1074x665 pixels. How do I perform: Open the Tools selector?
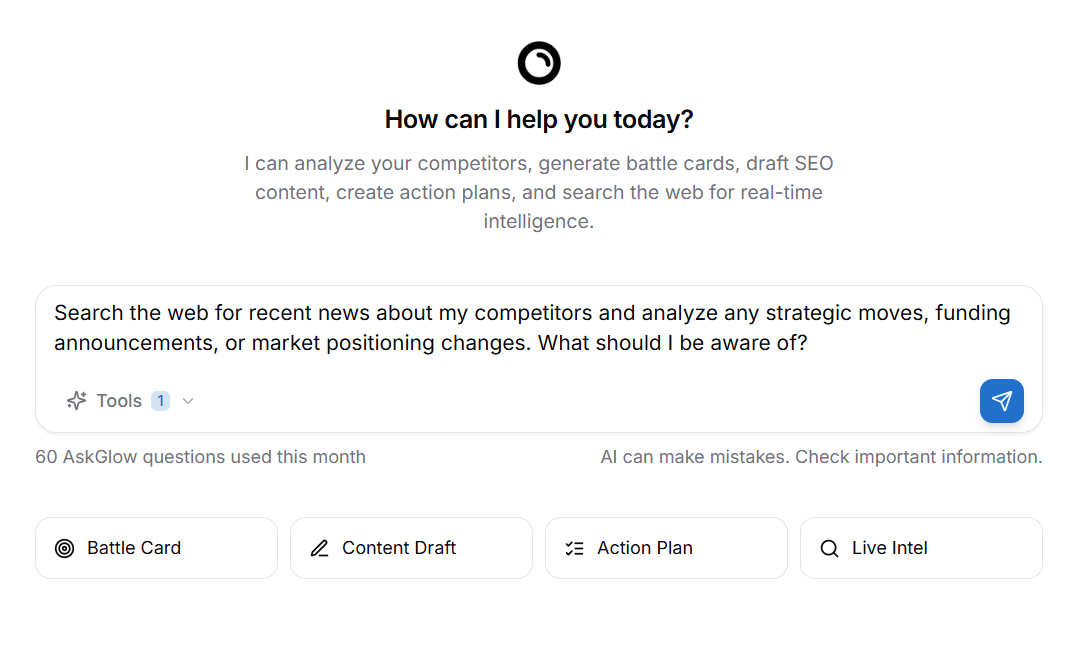[x=130, y=400]
